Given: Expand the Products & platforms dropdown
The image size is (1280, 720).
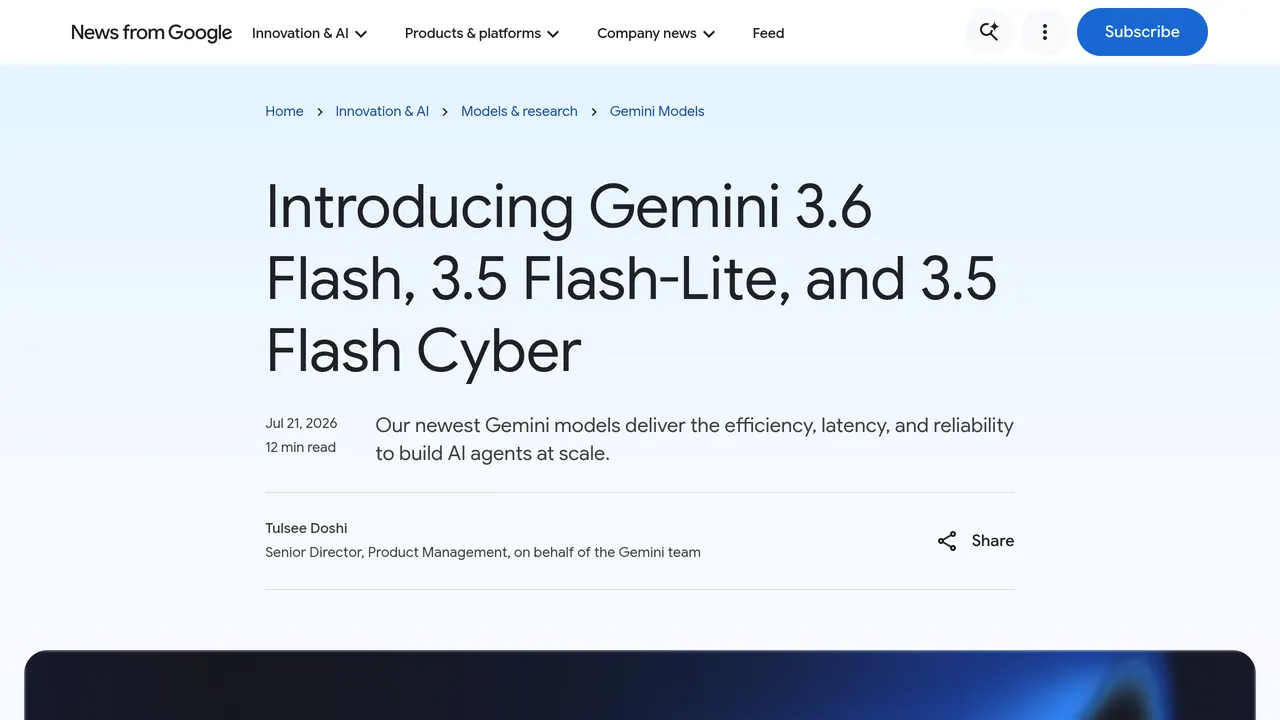Looking at the screenshot, I should [482, 33].
